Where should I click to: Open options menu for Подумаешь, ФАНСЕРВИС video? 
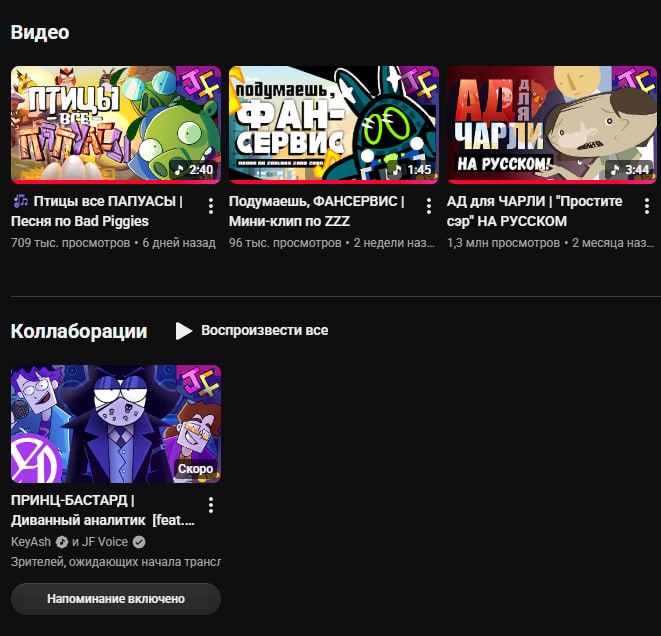[429, 206]
